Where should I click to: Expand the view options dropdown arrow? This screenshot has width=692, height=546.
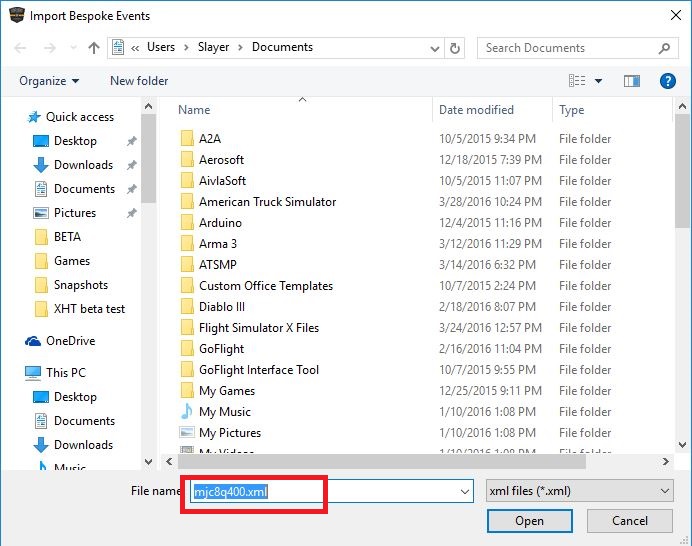599,81
